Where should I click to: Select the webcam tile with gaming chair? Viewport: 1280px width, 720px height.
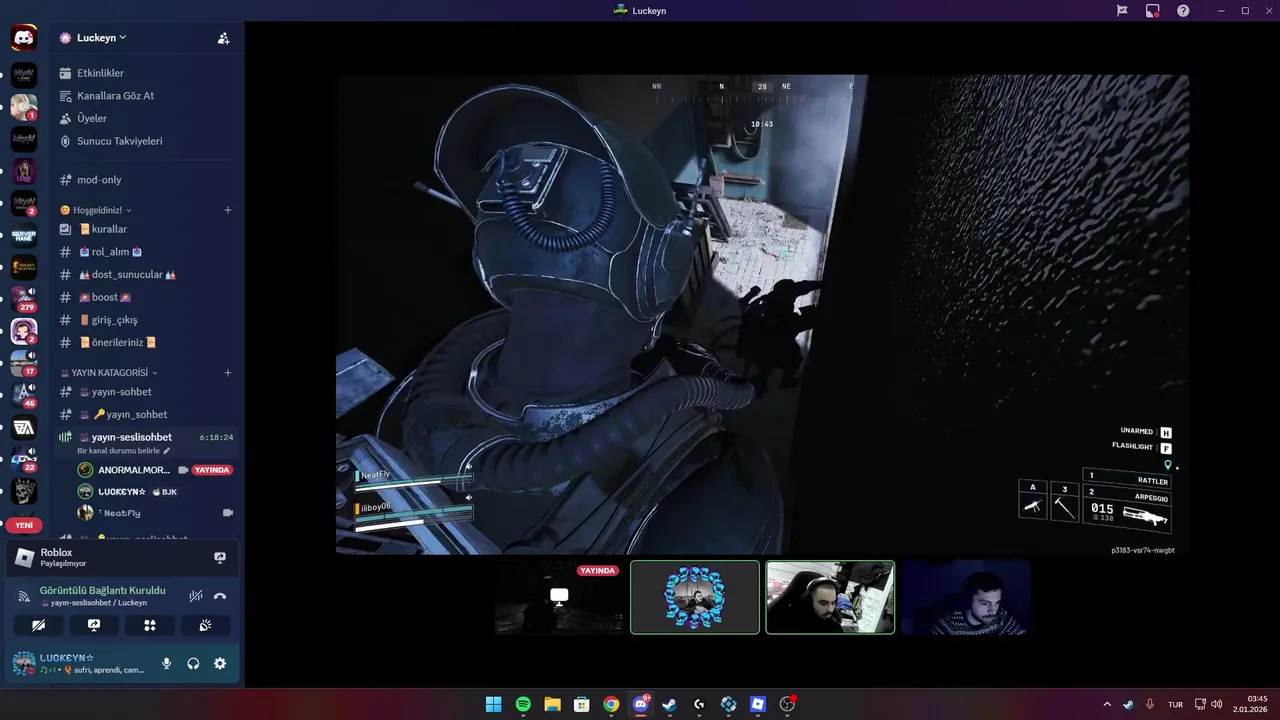point(830,597)
